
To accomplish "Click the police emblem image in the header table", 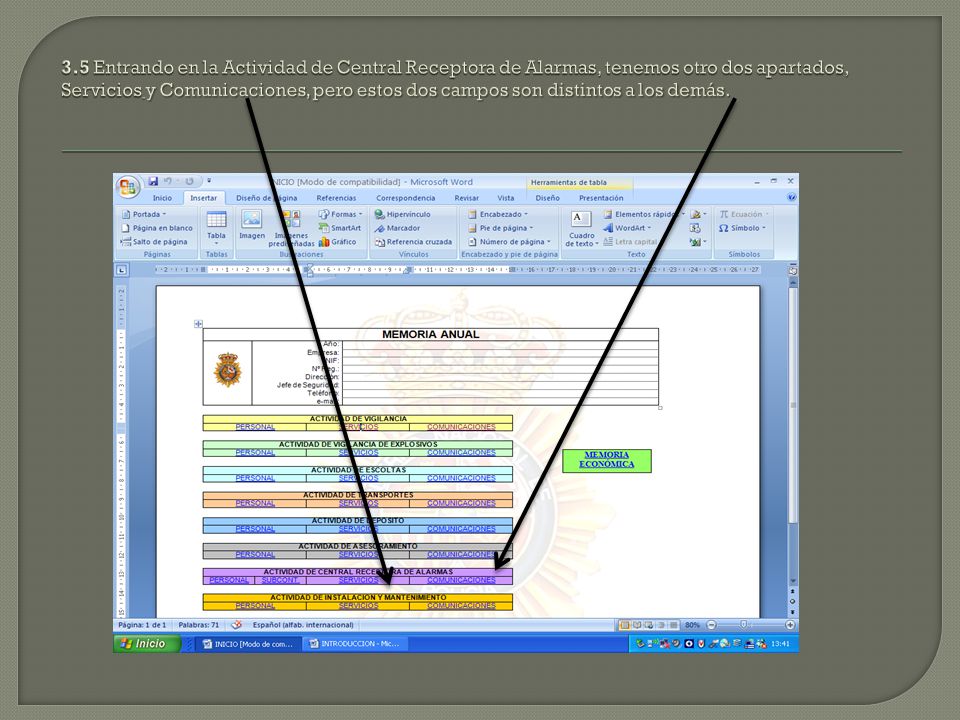I will tap(227, 370).
